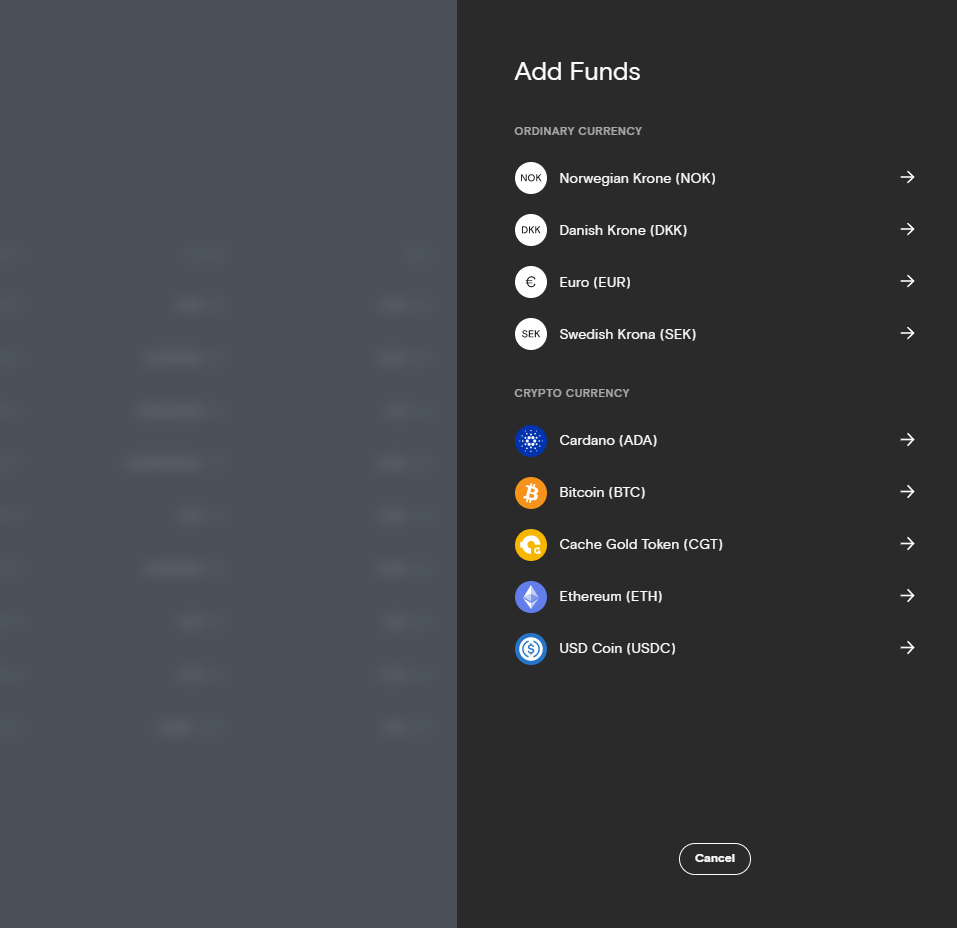Click the Danish Krone DKK badge icon
The height and width of the screenshot is (928, 957).
(x=531, y=230)
